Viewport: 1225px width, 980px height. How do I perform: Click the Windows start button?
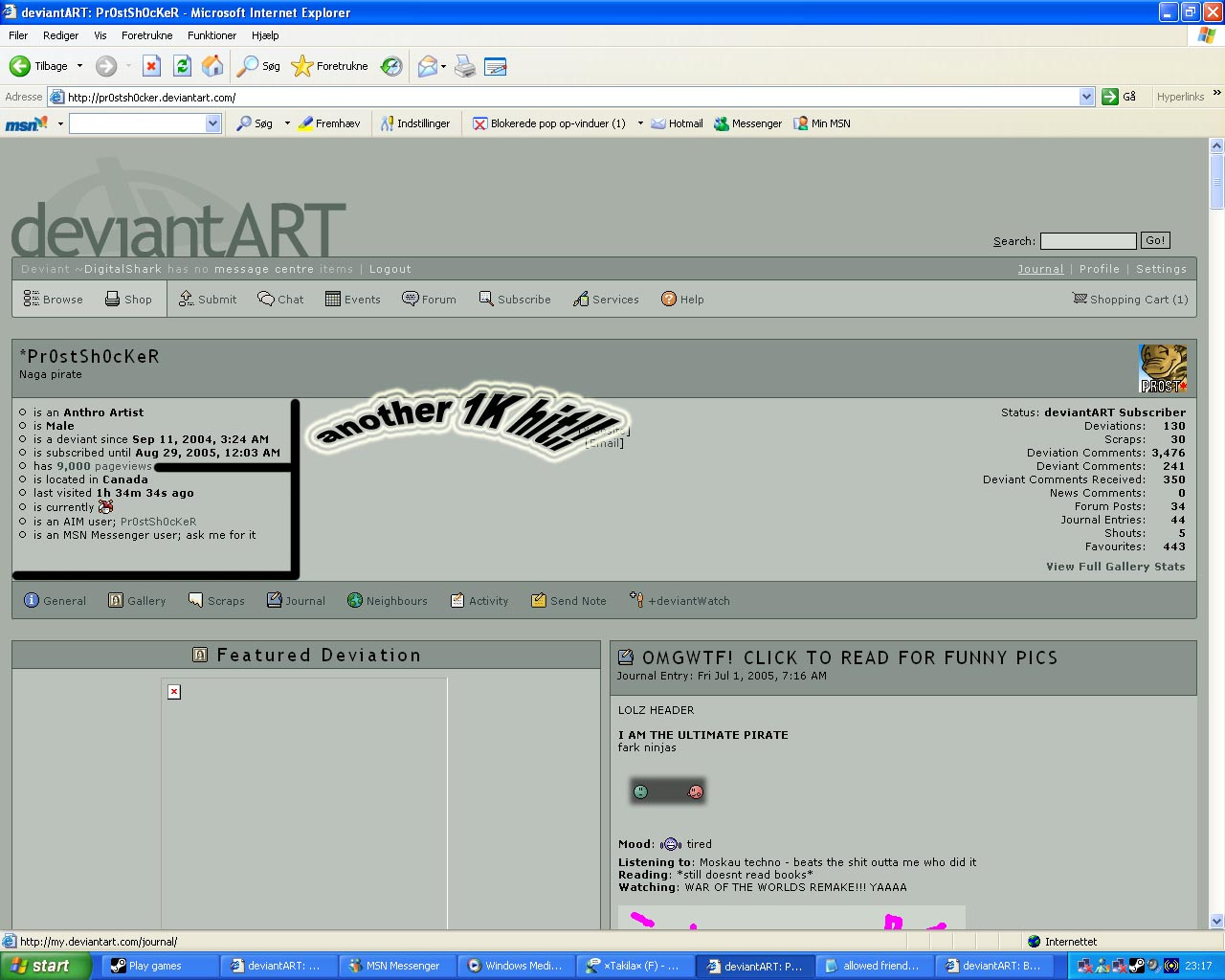point(46,966)
